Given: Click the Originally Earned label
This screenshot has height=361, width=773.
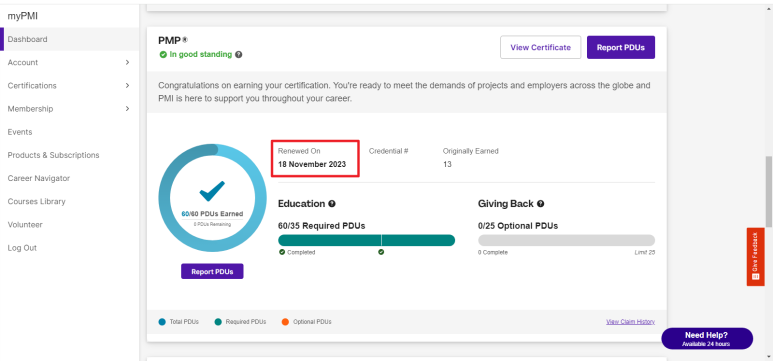Looking at the screenshot, I should (x=470, y=151).
